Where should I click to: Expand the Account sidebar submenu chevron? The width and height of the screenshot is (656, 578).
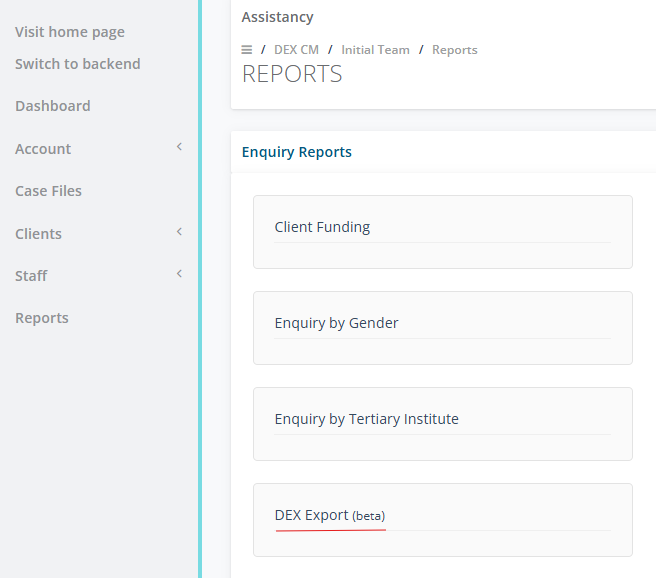pyautogui.click(x=179, y=148)
